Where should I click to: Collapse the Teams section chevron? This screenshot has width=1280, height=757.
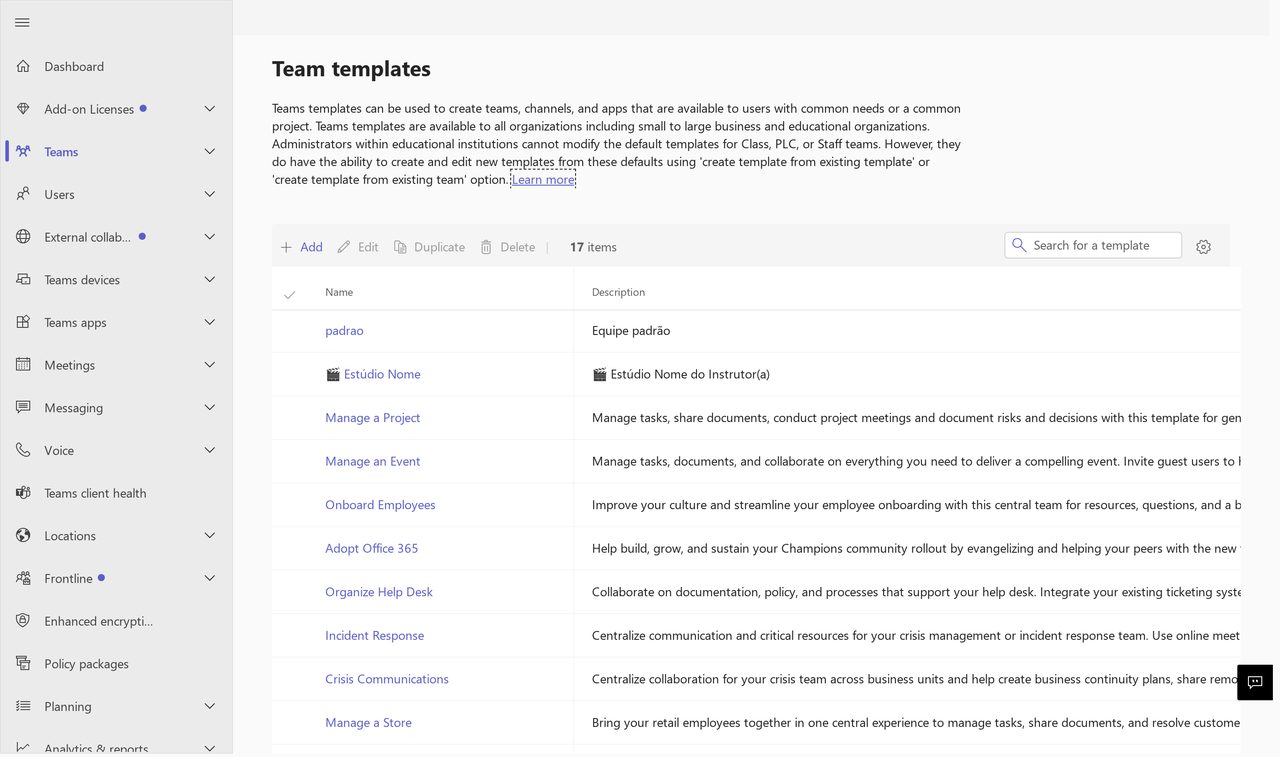pos(210,152)
